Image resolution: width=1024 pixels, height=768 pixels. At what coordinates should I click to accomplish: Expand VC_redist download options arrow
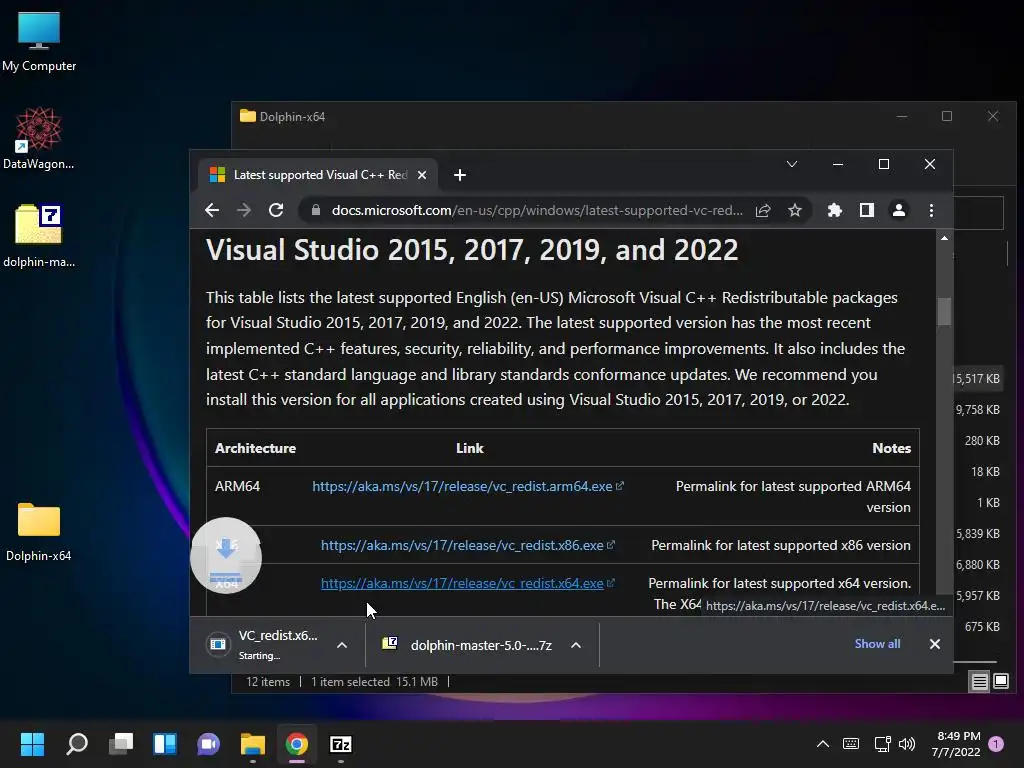342,645
